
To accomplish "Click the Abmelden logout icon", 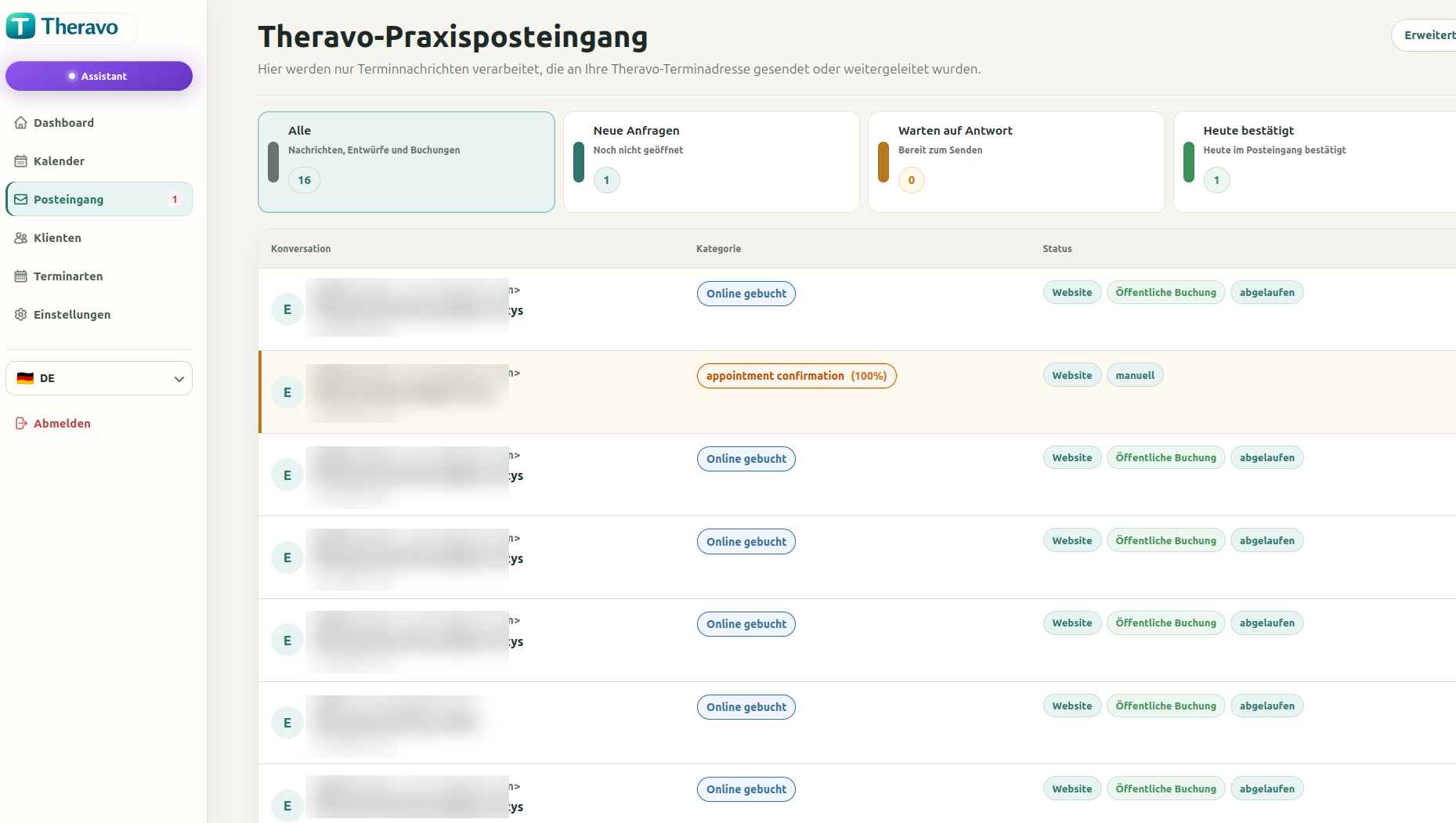I will pyautogui.click(x=21, y=424).
